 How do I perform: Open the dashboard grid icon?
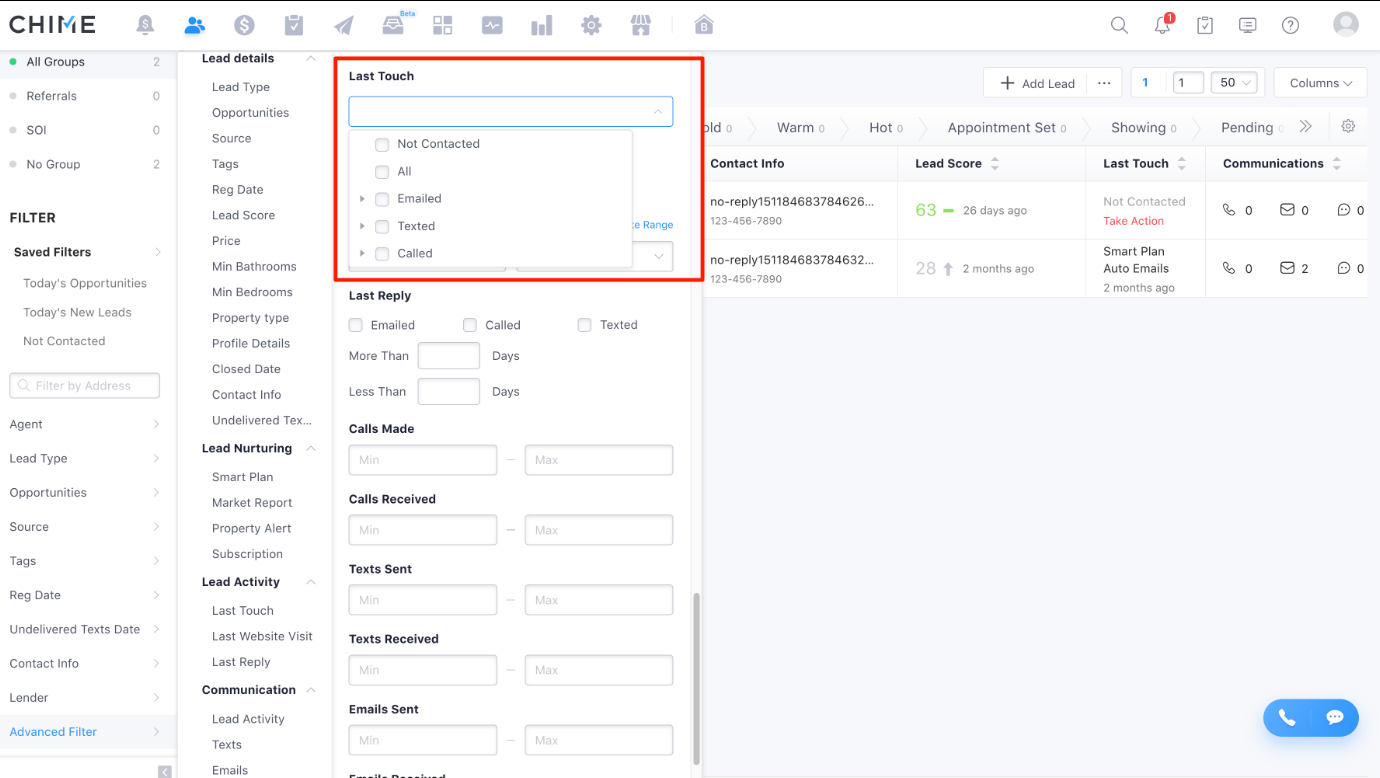[442, 25]
